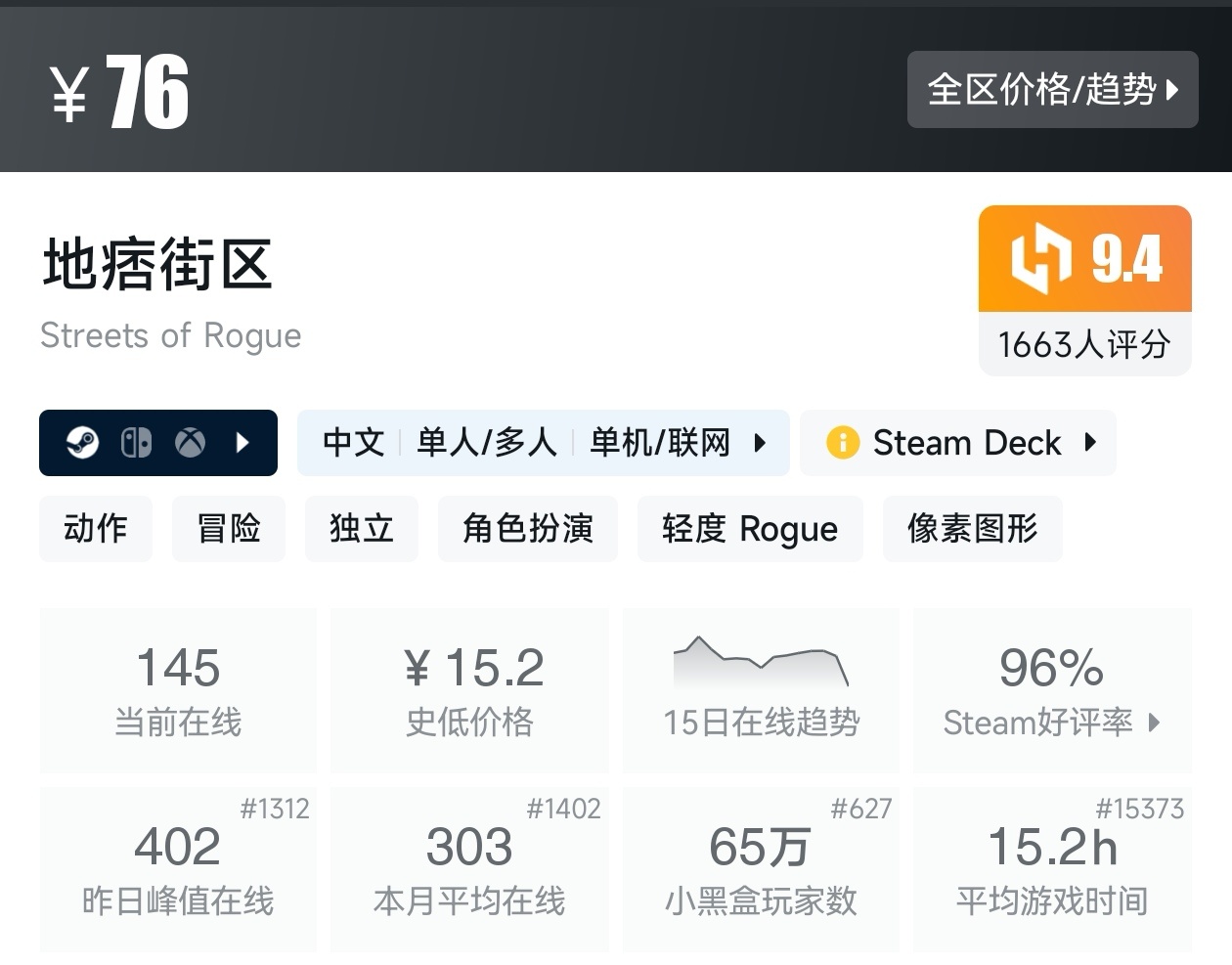The image size is (1232, 965).
Task: Select the 冒险 genre tag
Action: point(229,529)
